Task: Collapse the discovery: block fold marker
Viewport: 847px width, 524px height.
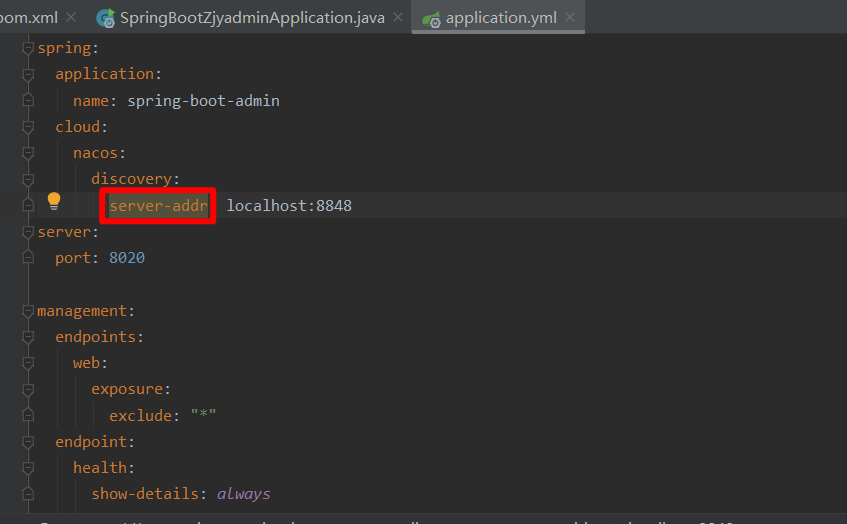Action: 28,179
